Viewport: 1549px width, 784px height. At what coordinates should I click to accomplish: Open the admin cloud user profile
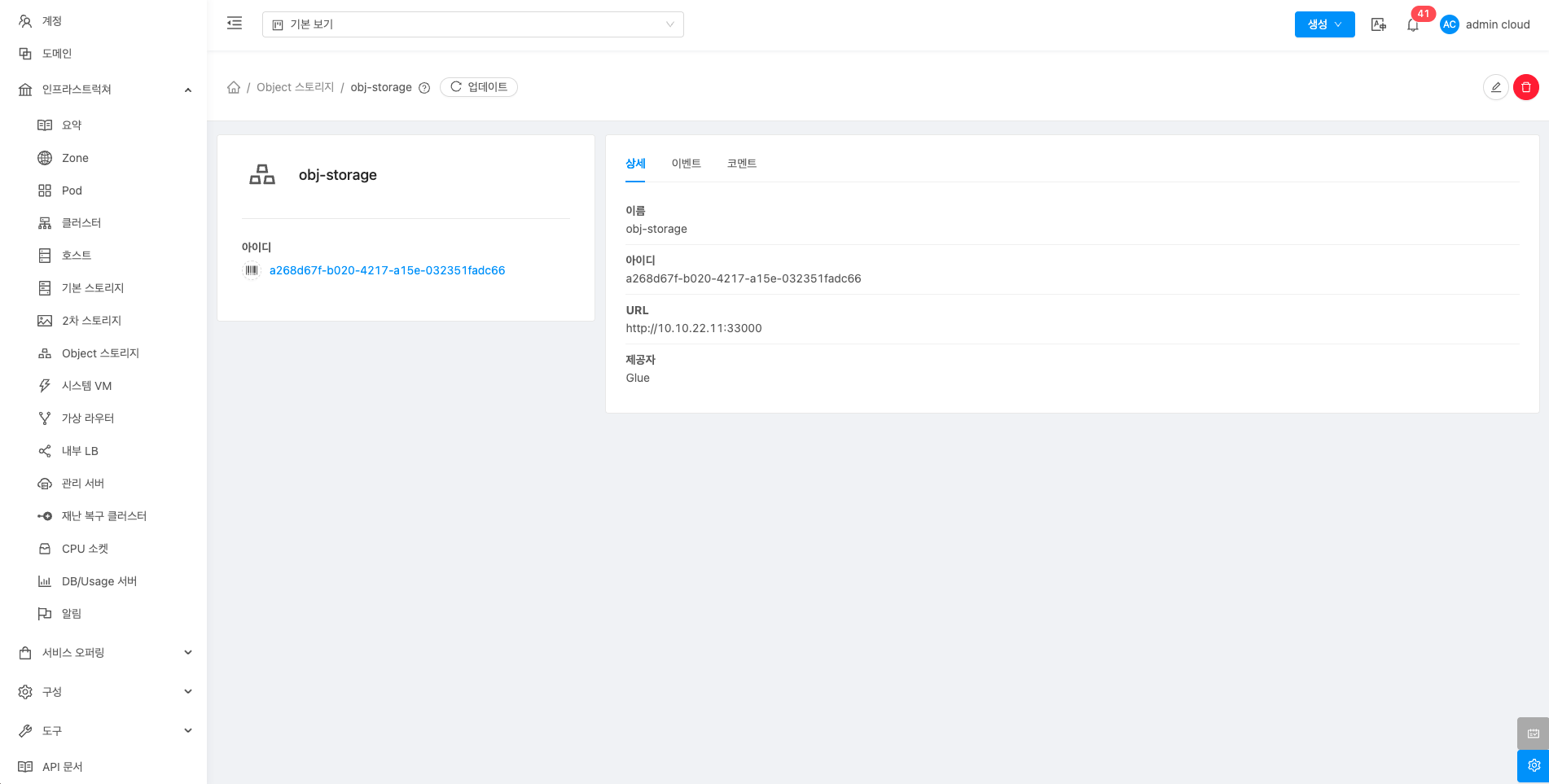pos(1485,24)
